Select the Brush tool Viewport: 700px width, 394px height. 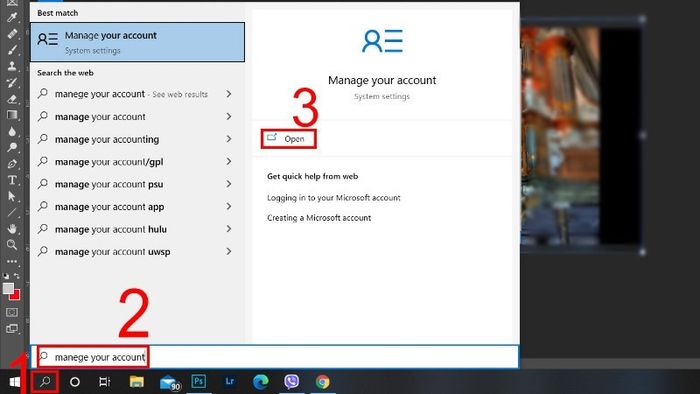(12, 50)
